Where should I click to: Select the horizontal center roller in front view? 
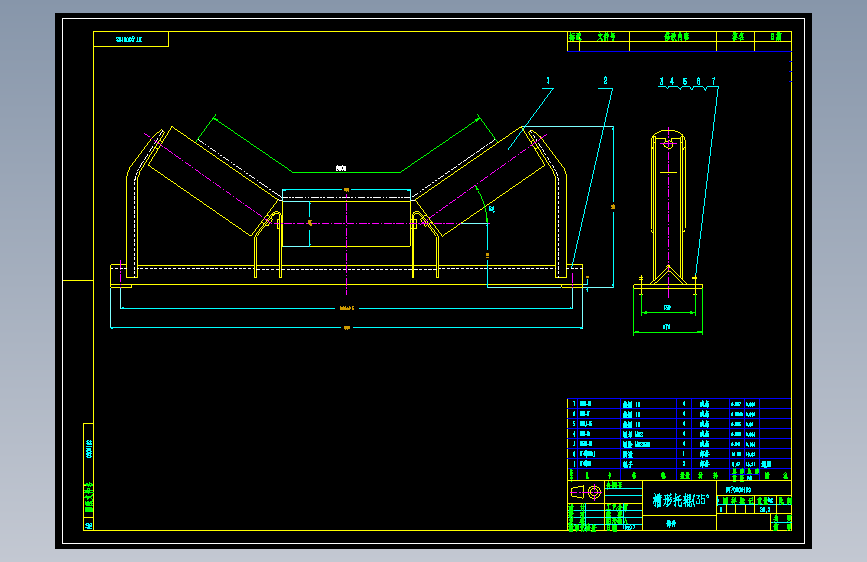pos(347,223)
